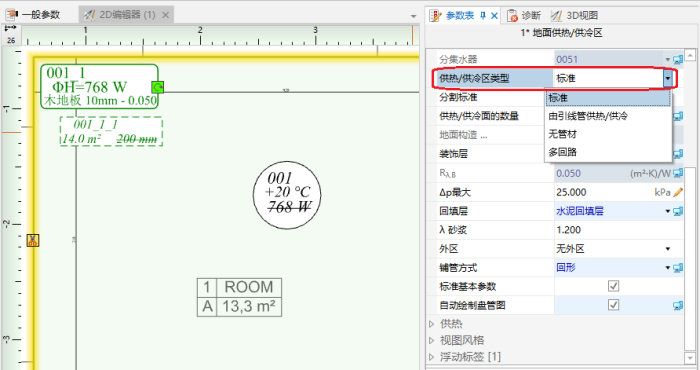This screenshot has height=370, width=700.
Task: Click the link icon in 自动绘制盘管图 row
Action: pos(678,306)
